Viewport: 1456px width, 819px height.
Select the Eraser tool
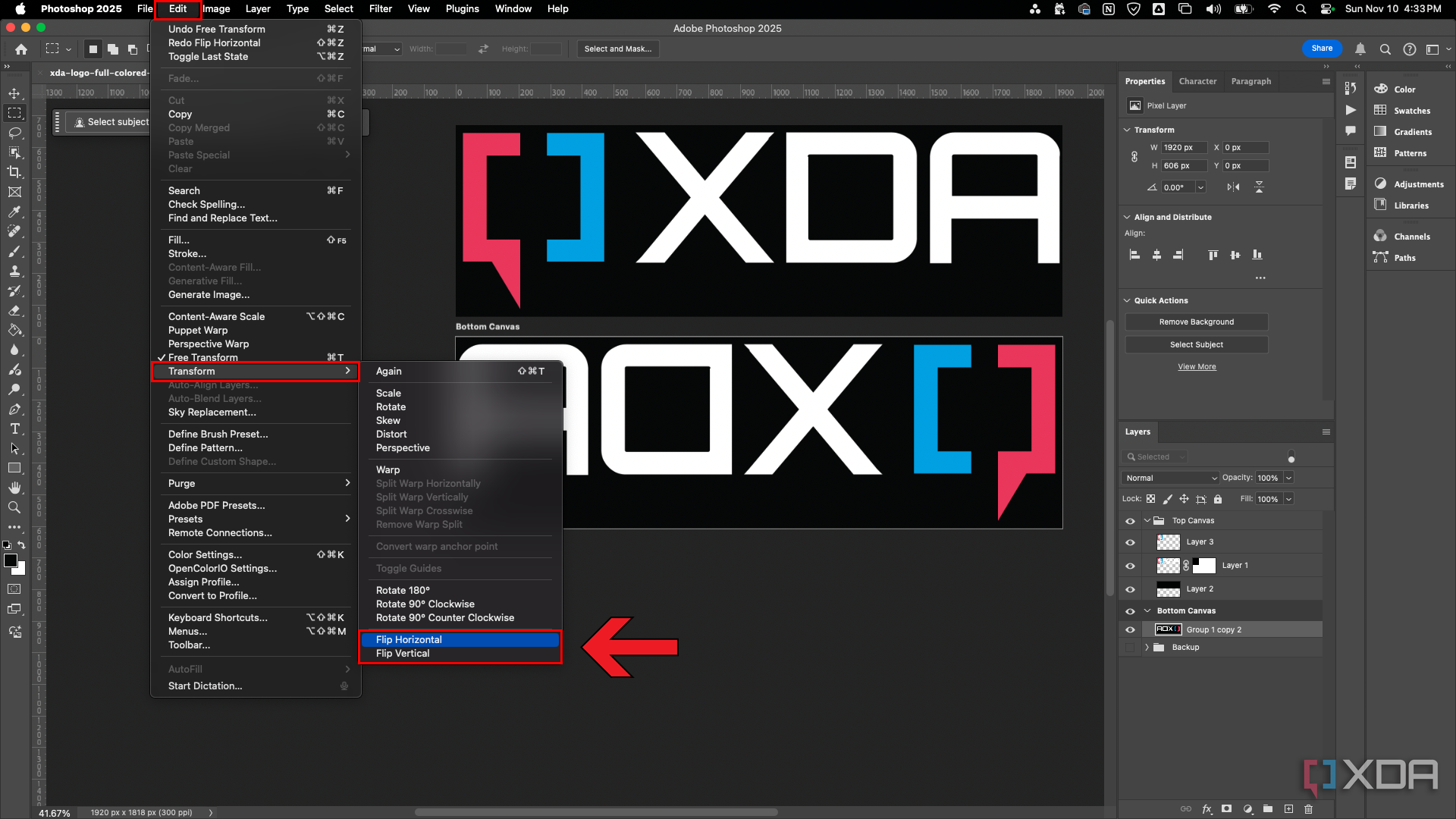(x=14, y=310)
